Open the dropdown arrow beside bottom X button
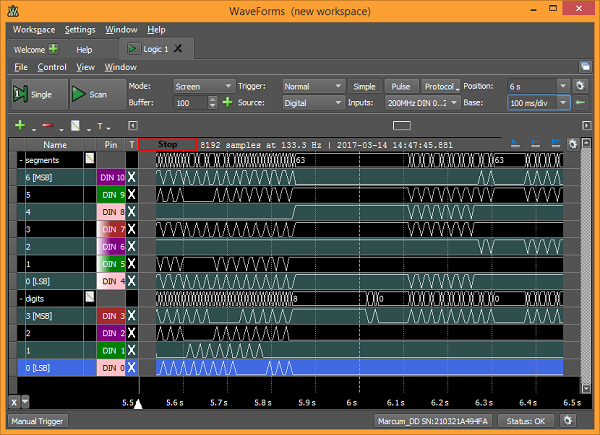The image size is (600, 435). 25,402
